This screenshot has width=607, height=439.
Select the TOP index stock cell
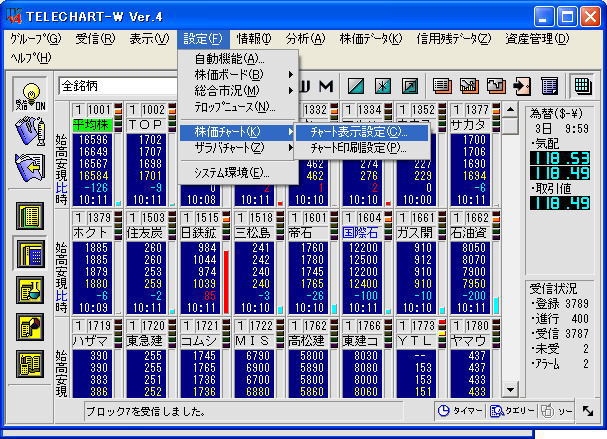pyautogui.click(x=146, y=125)
